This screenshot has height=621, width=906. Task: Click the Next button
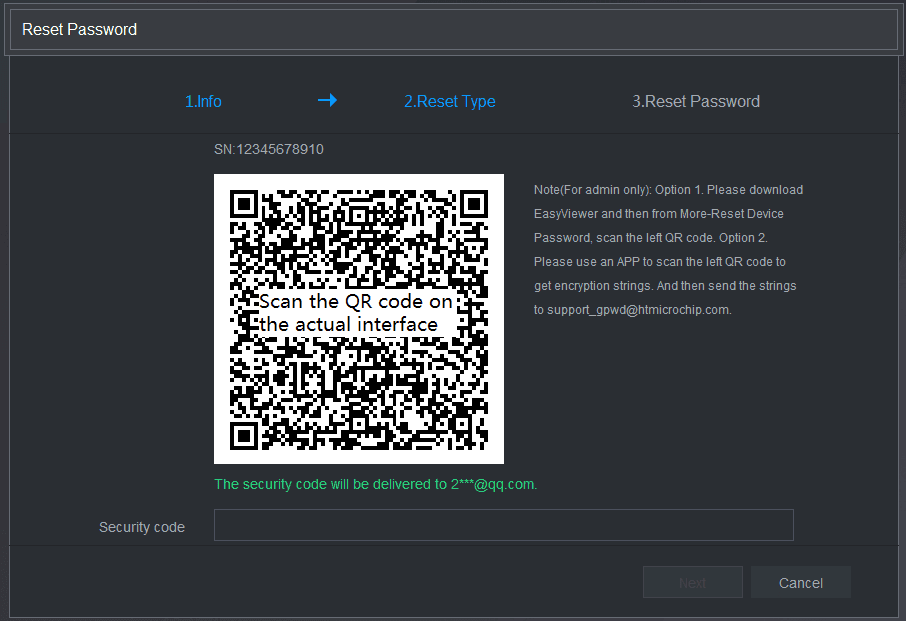[692, 582]
